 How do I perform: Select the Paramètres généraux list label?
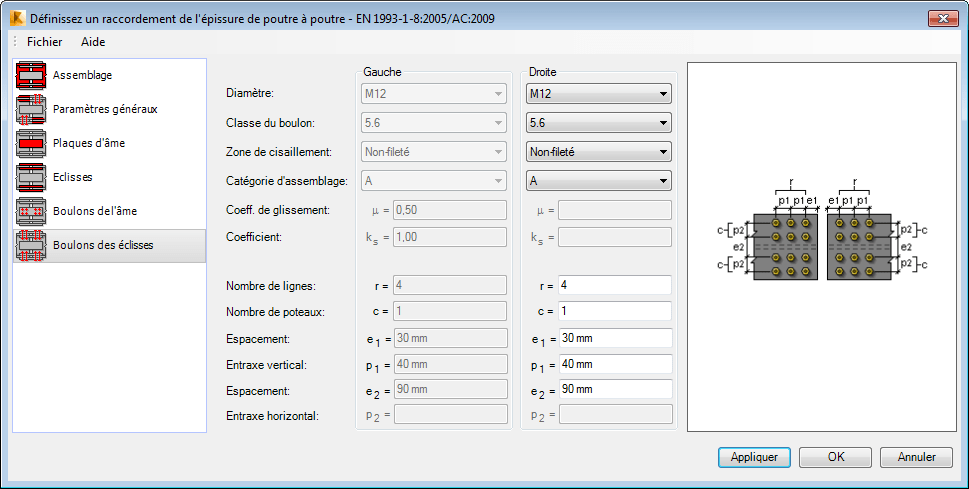(105, 109)
